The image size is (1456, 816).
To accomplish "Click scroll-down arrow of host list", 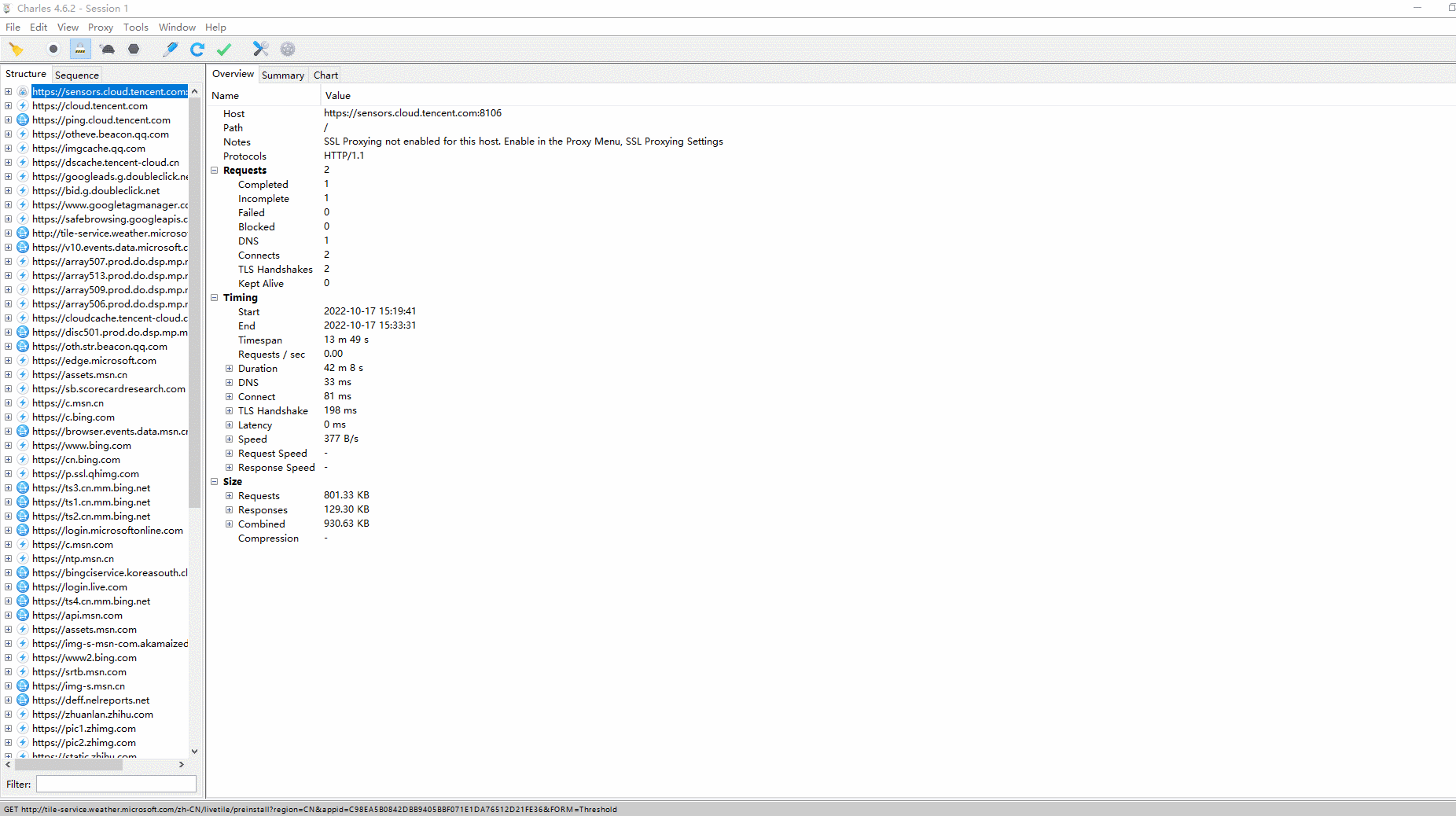I will pyautogui.click(x=194, y=752).
